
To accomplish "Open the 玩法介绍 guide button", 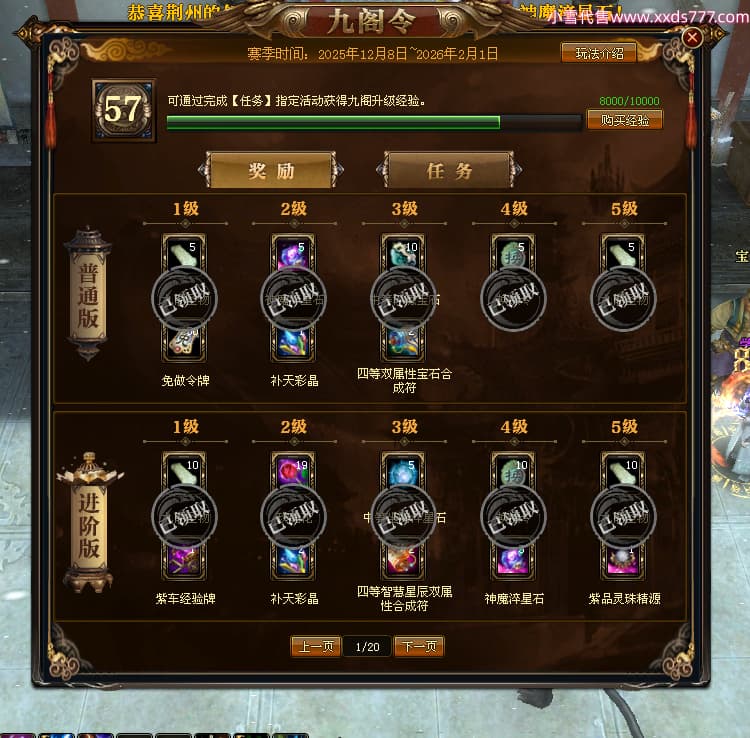I will point(599,53).
